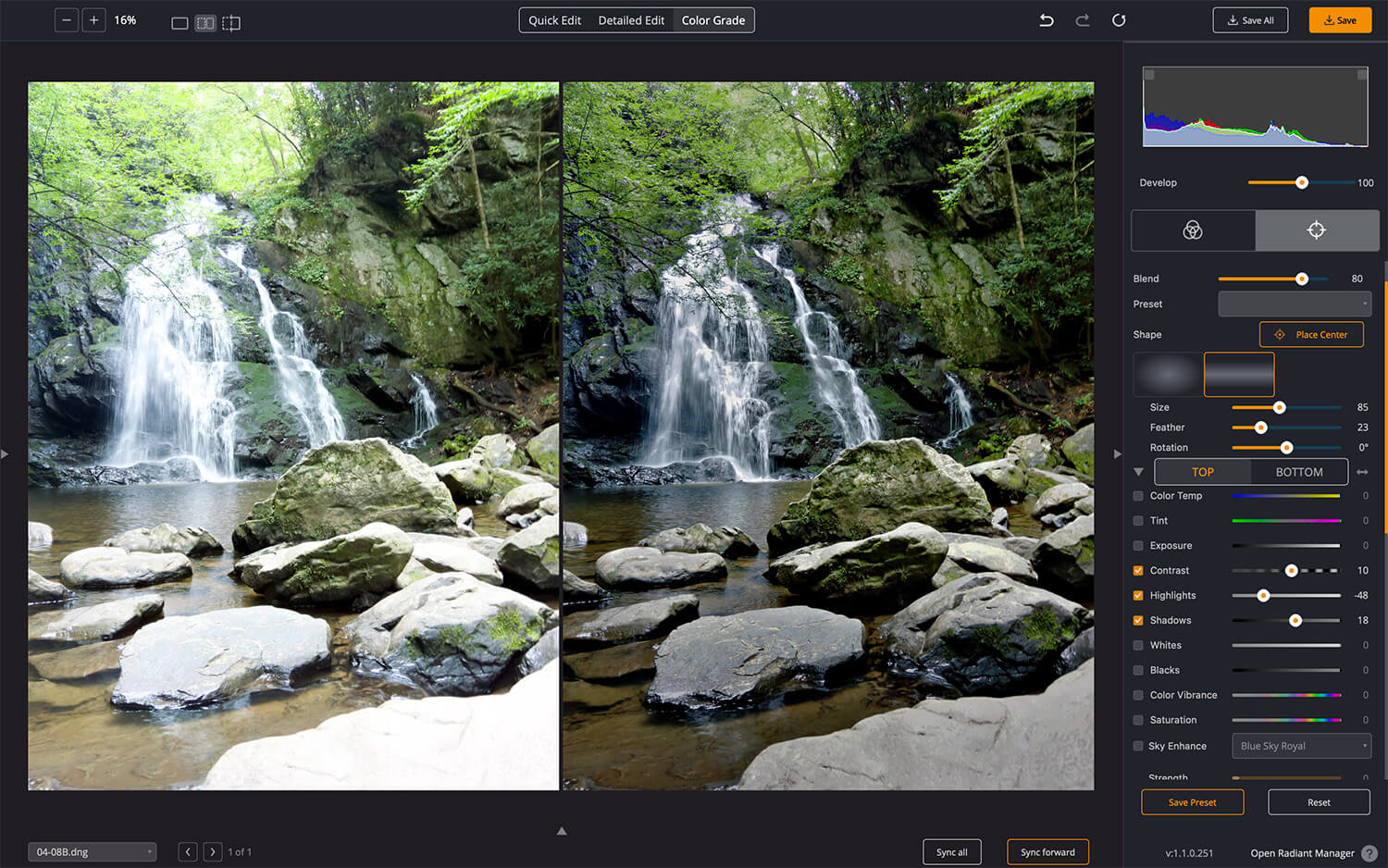This screenshot has width=1388, height=868.
Task: Enable the Sky Enhance checkbox
Action: click(x=1138, y=746)
